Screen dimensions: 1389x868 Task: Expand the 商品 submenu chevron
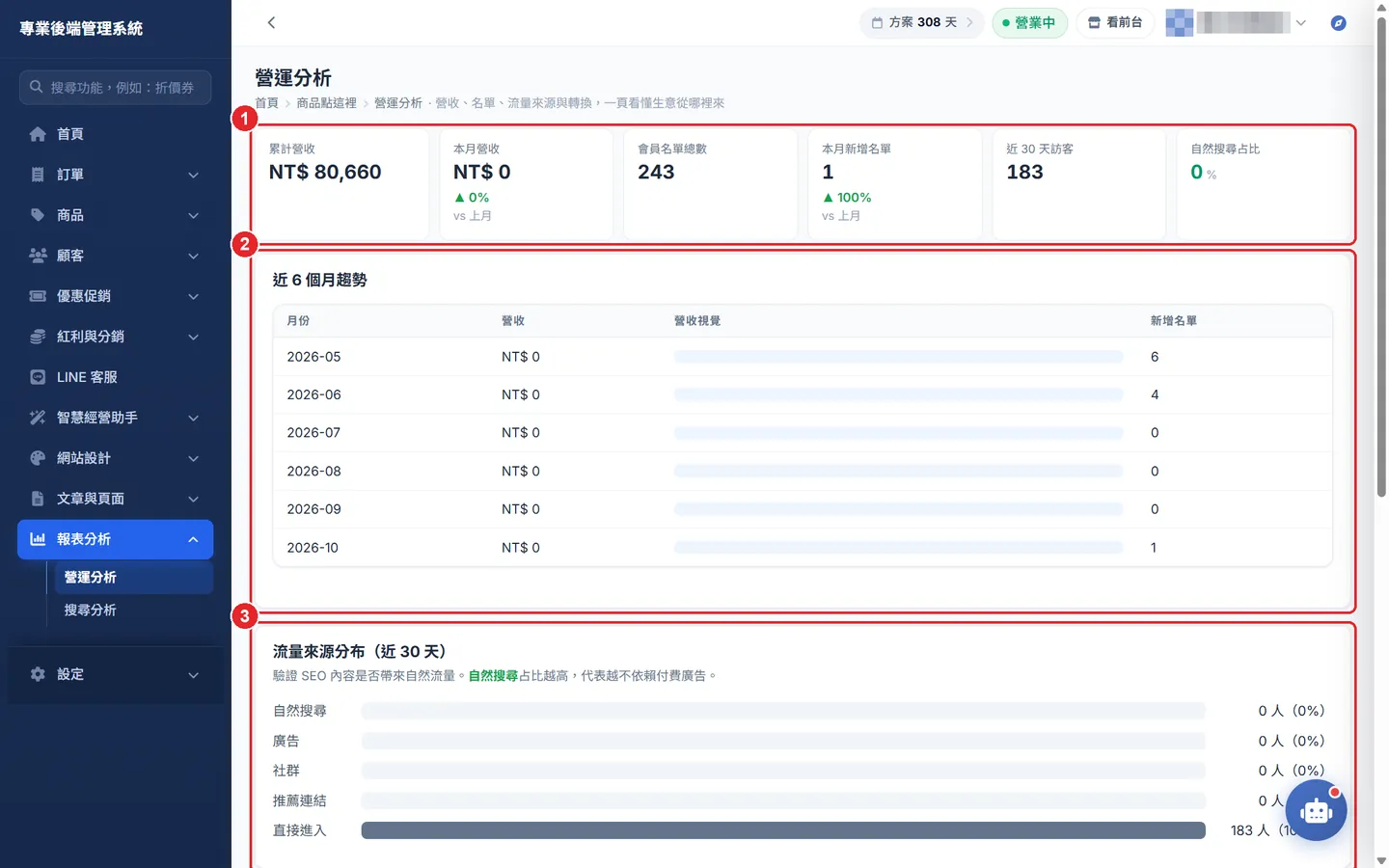click(x=193, y=215)
